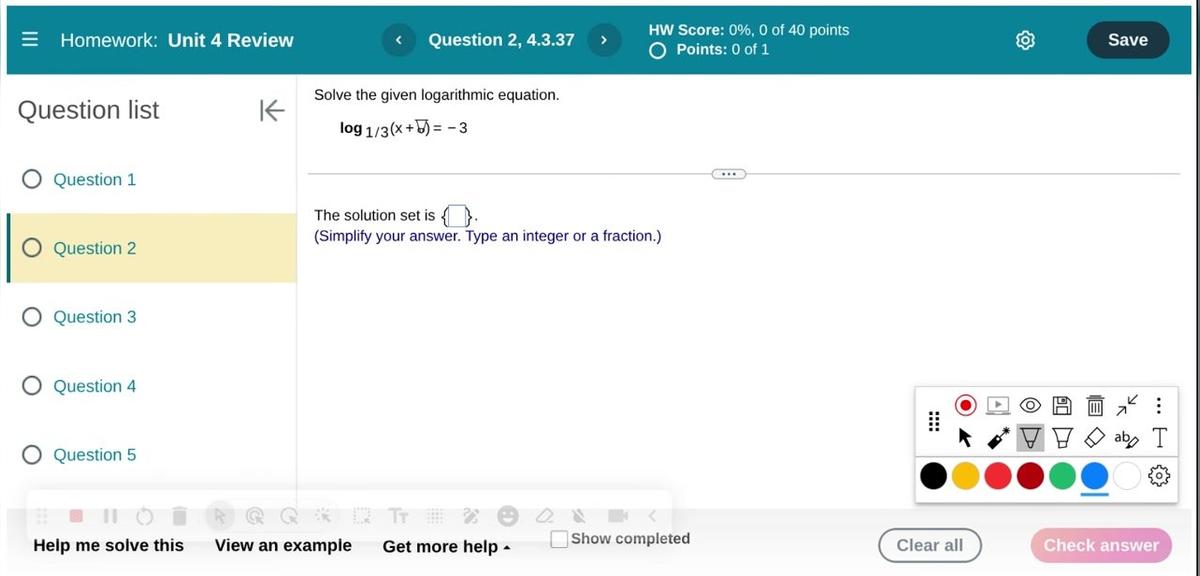Choose the Text tool
This screenshot has height=576, width=1200.
pos(1159,438)
